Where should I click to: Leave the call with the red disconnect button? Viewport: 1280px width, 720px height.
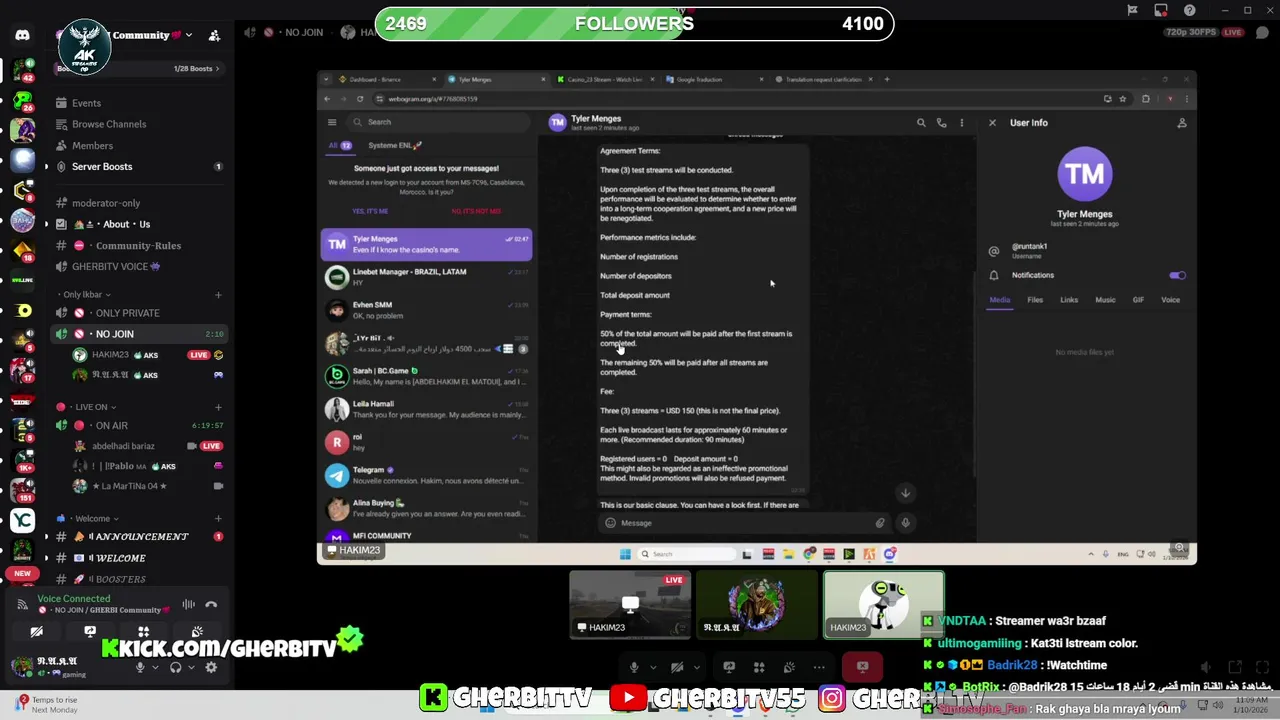(862, 667)
